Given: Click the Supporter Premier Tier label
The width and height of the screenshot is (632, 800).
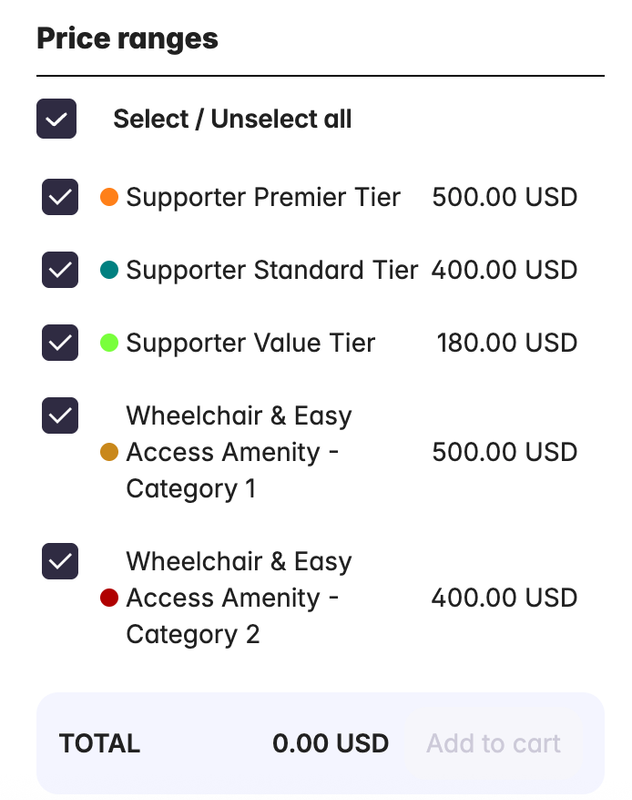Looking at the screenshot, I should point(263,197).
